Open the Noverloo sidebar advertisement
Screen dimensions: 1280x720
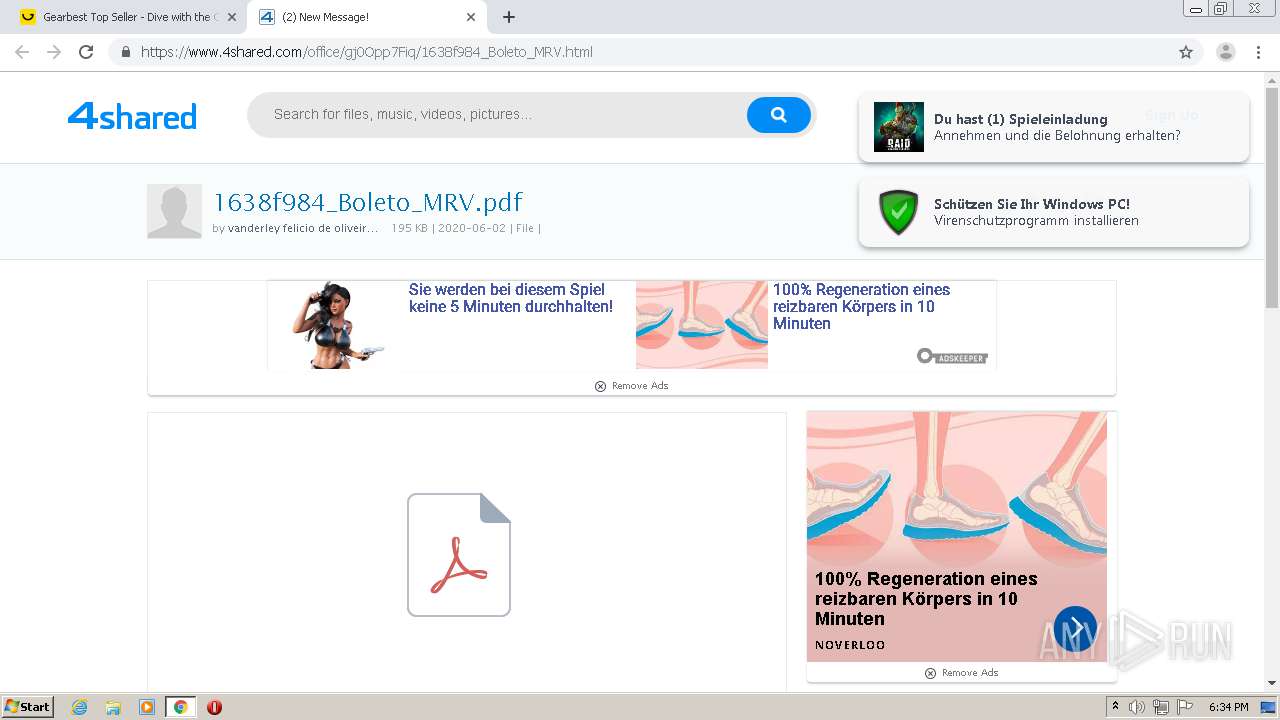coord(957,536)
